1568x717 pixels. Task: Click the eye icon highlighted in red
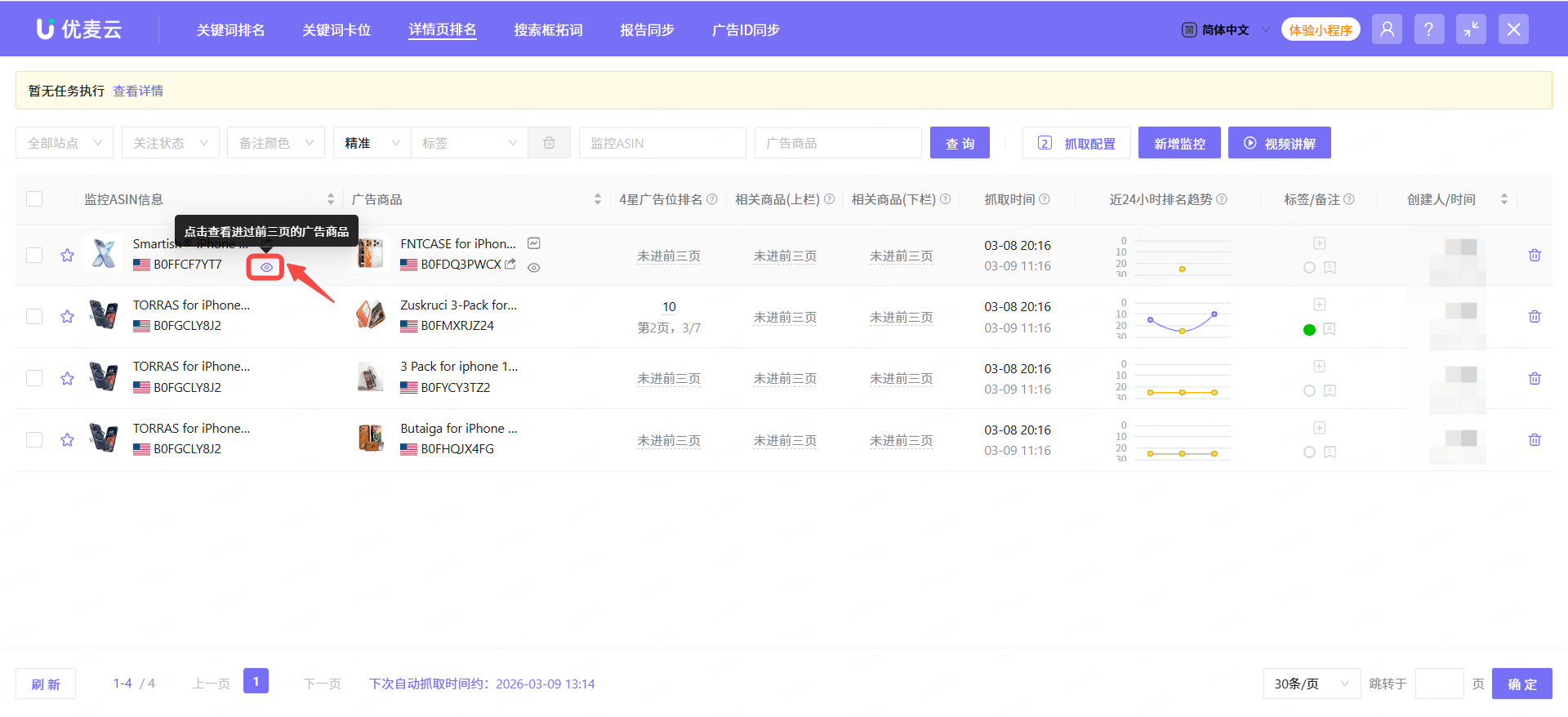(266, 267)
